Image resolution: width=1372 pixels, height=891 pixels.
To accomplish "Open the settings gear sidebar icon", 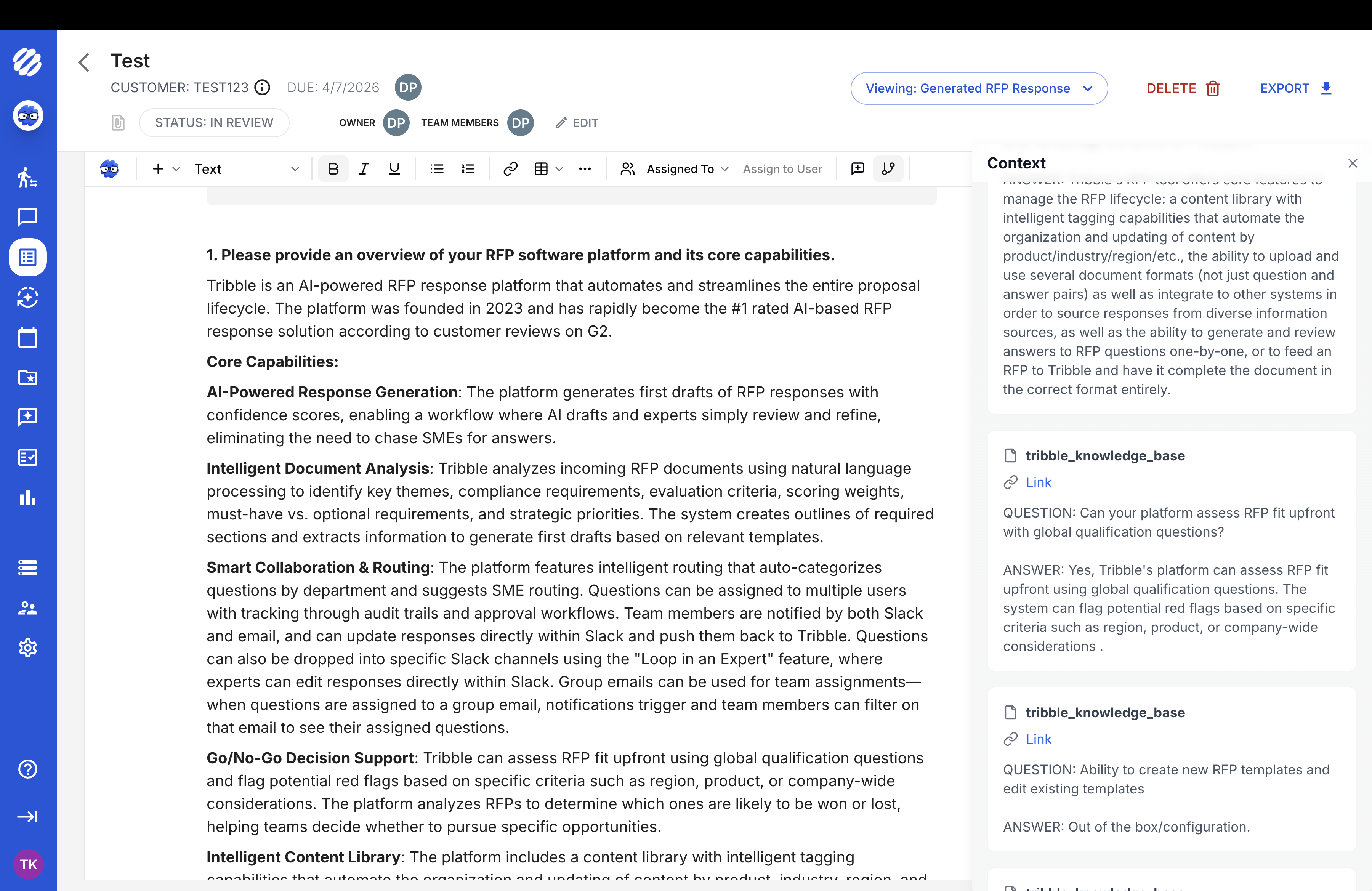I will [28, 648].
